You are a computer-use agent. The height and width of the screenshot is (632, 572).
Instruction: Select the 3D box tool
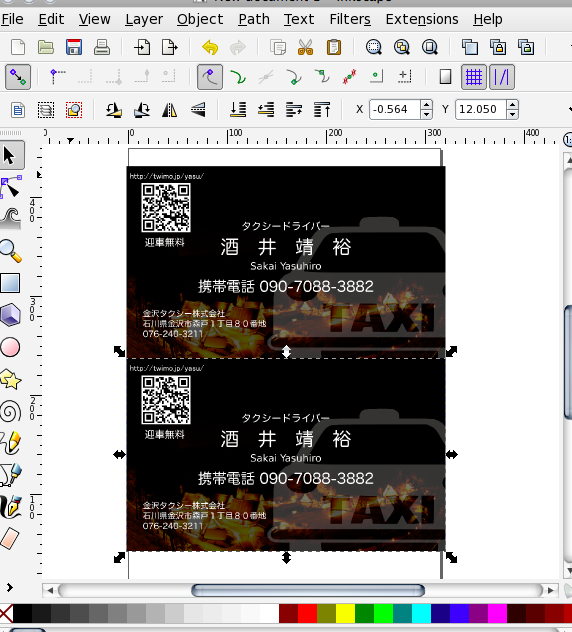click(x=10, y=315)
